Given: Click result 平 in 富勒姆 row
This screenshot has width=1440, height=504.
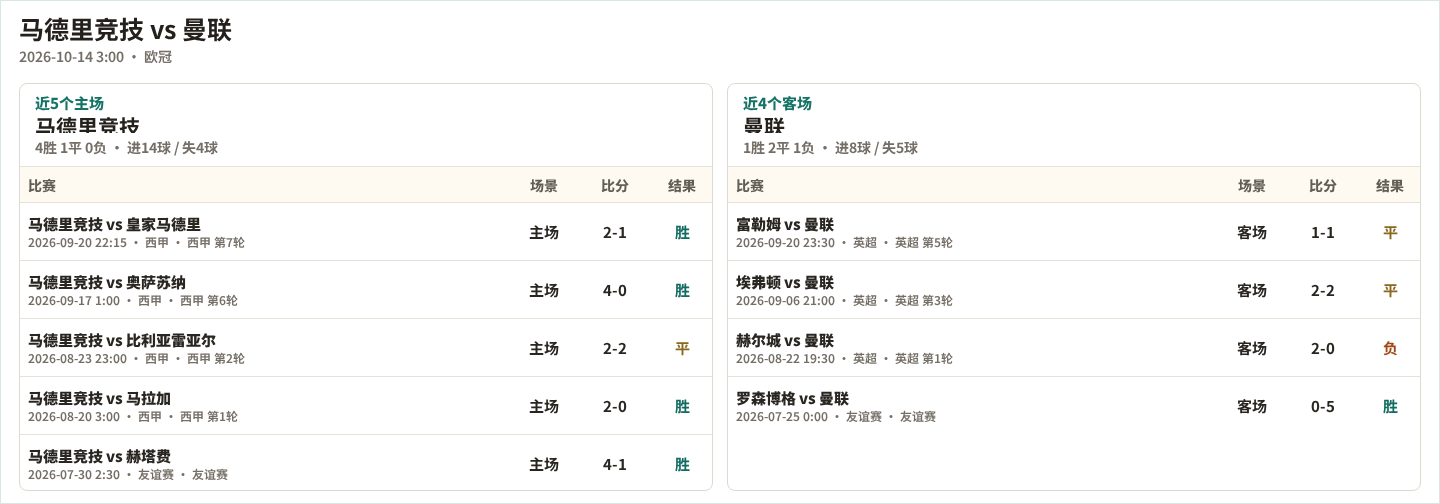Looking at the screenshot, I should pyautogui.click(x=1390, y=232).
